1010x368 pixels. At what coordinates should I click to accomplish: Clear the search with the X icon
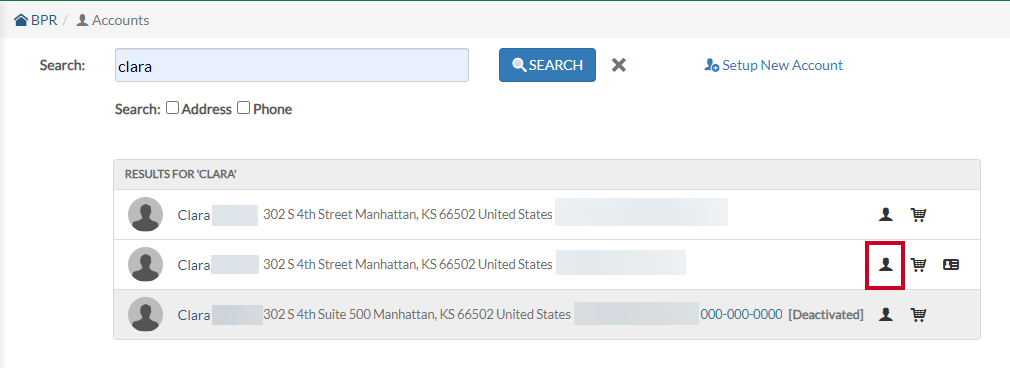click(618, 65)
